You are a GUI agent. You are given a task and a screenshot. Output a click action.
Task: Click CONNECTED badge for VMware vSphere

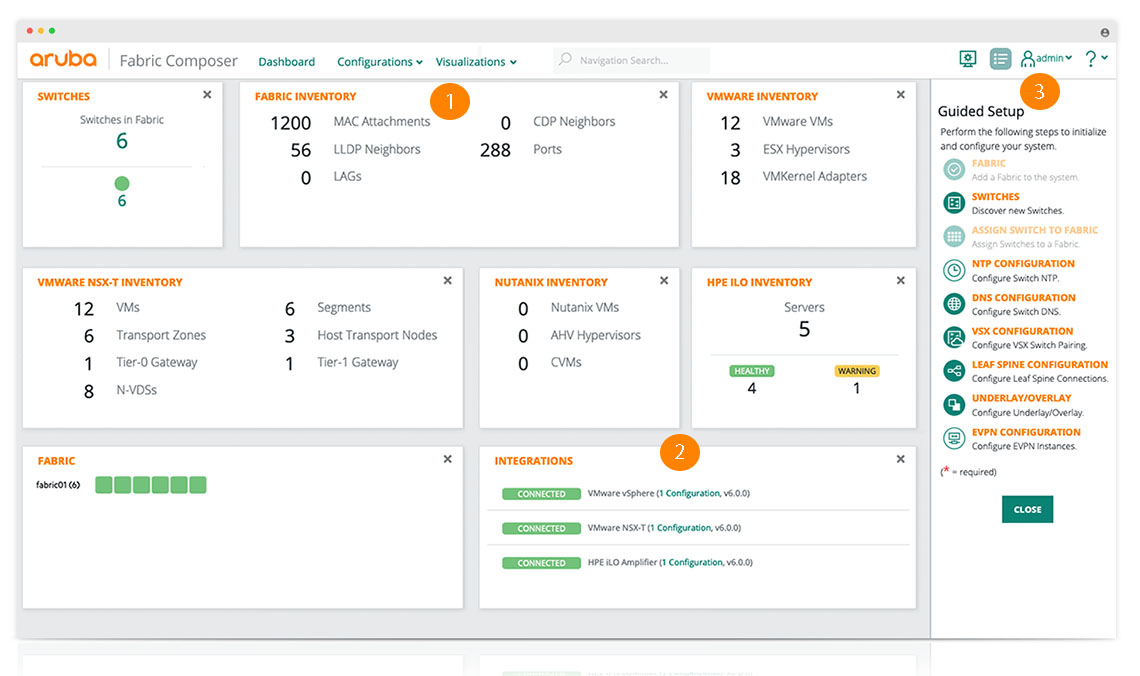[542, 494]
